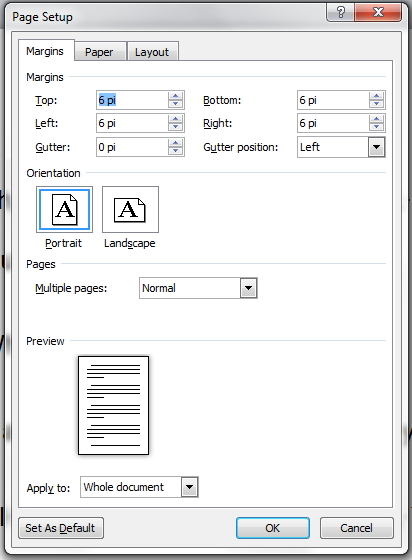This screenshot has height=560, width=412.
Task: Decrease the Bottom margin with down arrow
Action: [376, 104]
